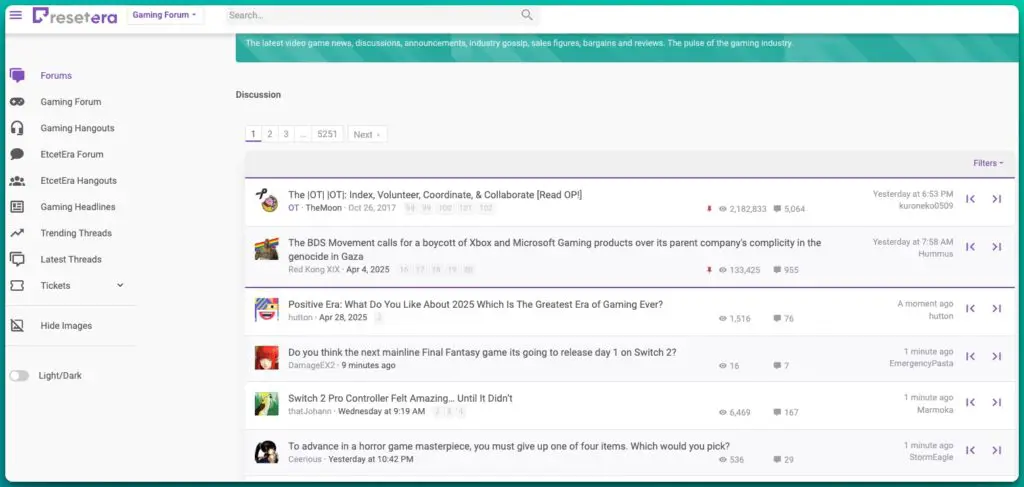Open Forums in the sidebar
Screen dimensions: 1024x487
pos(56,76)
